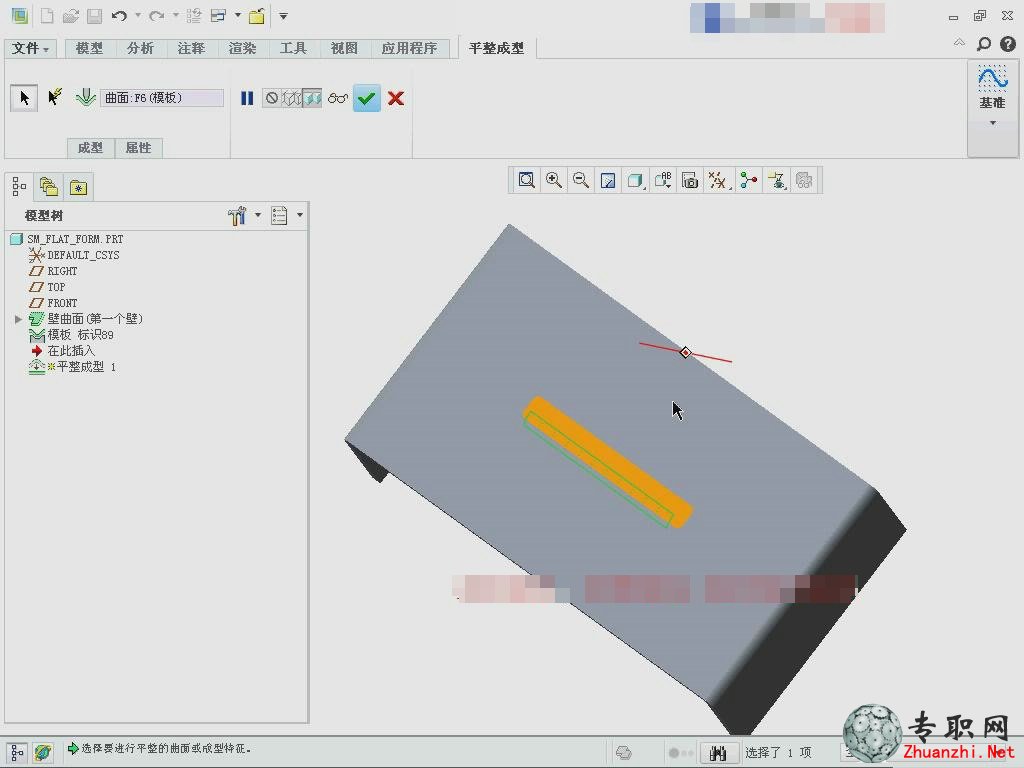Select the RIGHT datum plane

62,271
